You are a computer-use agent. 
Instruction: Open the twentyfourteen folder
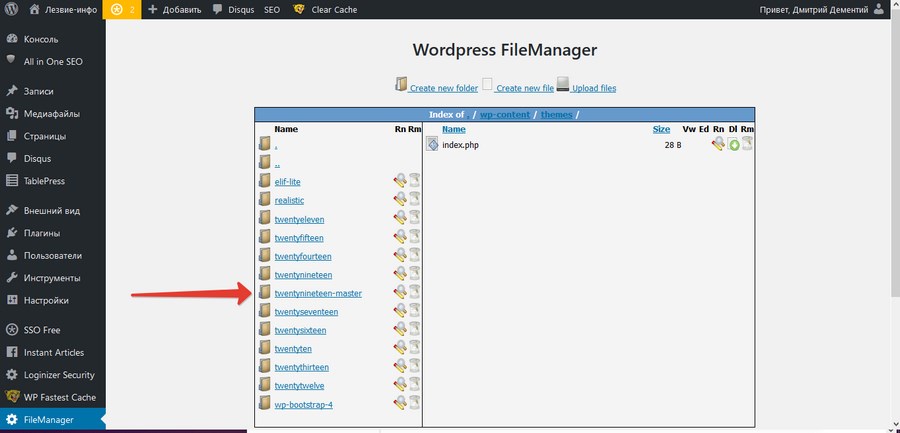(x=302, y=256)
